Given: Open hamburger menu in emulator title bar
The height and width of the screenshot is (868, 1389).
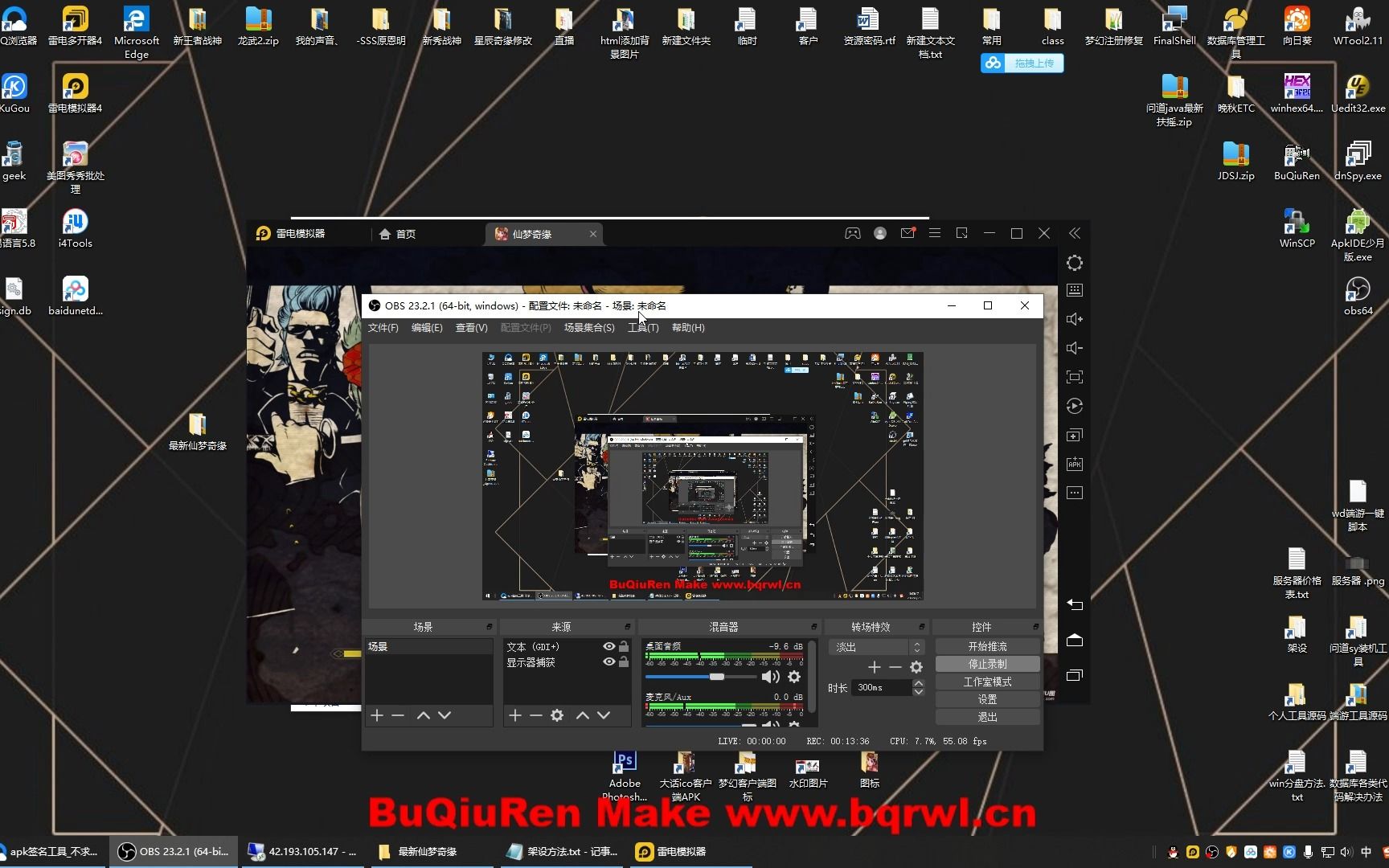Looking at the screenshot, I should coord(935,233).
